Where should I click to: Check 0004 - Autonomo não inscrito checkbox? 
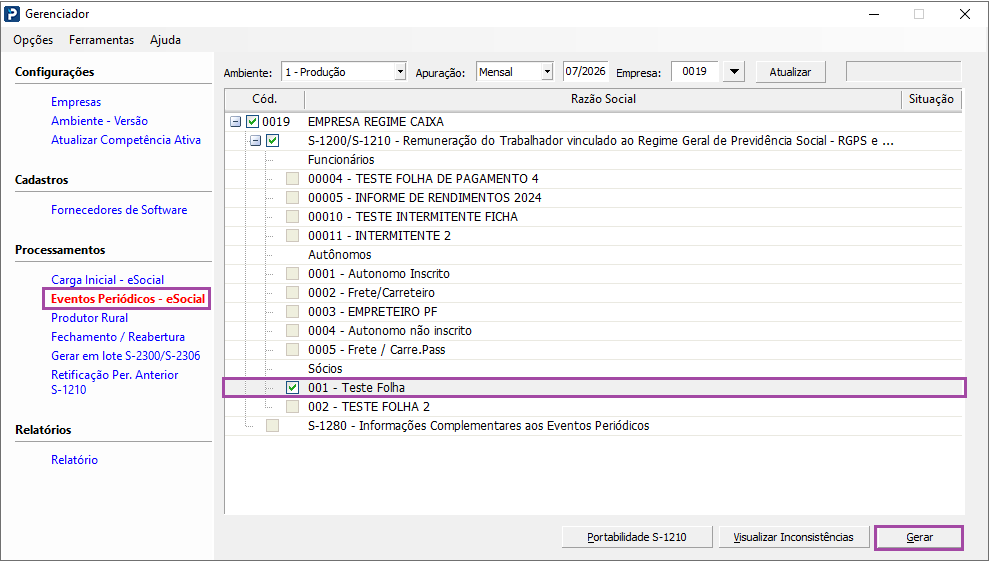tap(292, 331)
